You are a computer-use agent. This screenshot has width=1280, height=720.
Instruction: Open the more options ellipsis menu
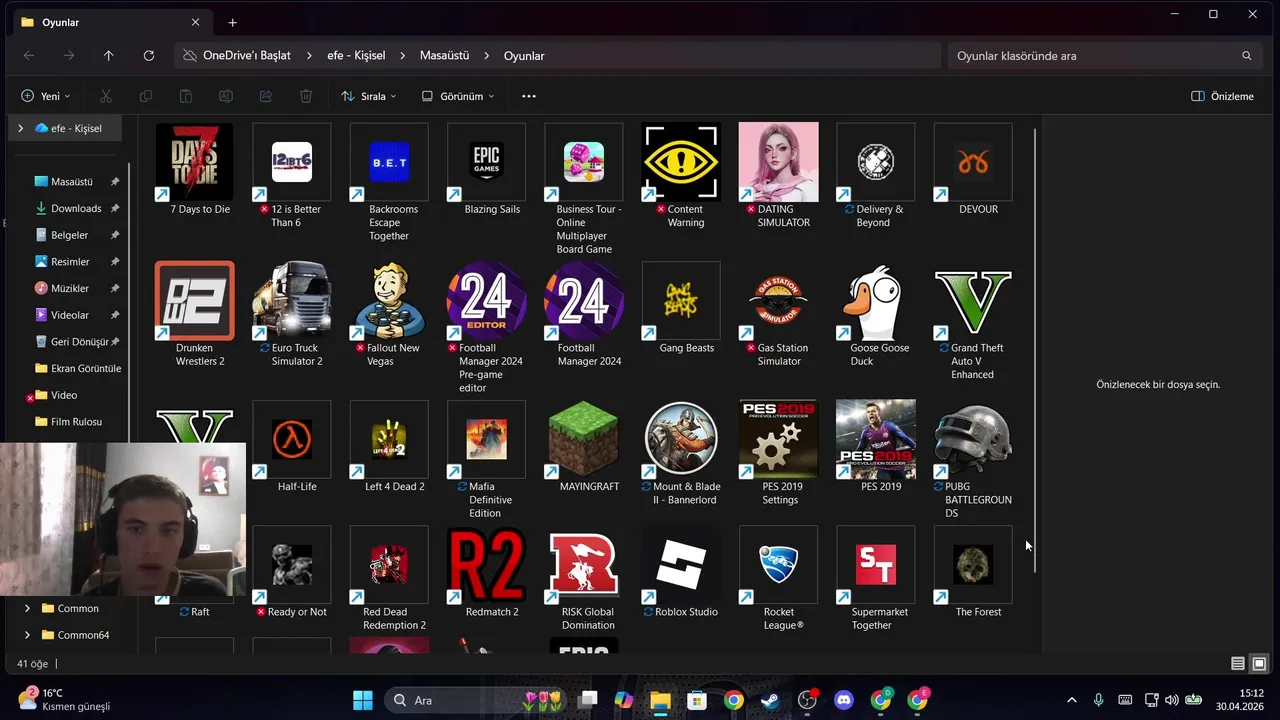529,96
